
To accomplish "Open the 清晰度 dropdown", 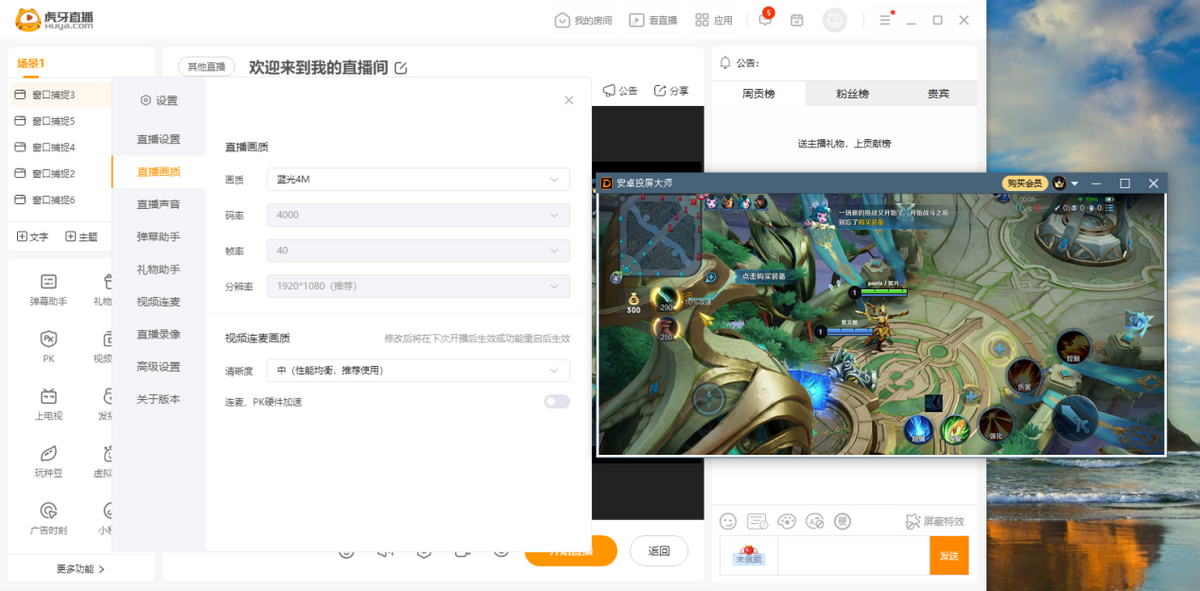I will coord(418,371).
